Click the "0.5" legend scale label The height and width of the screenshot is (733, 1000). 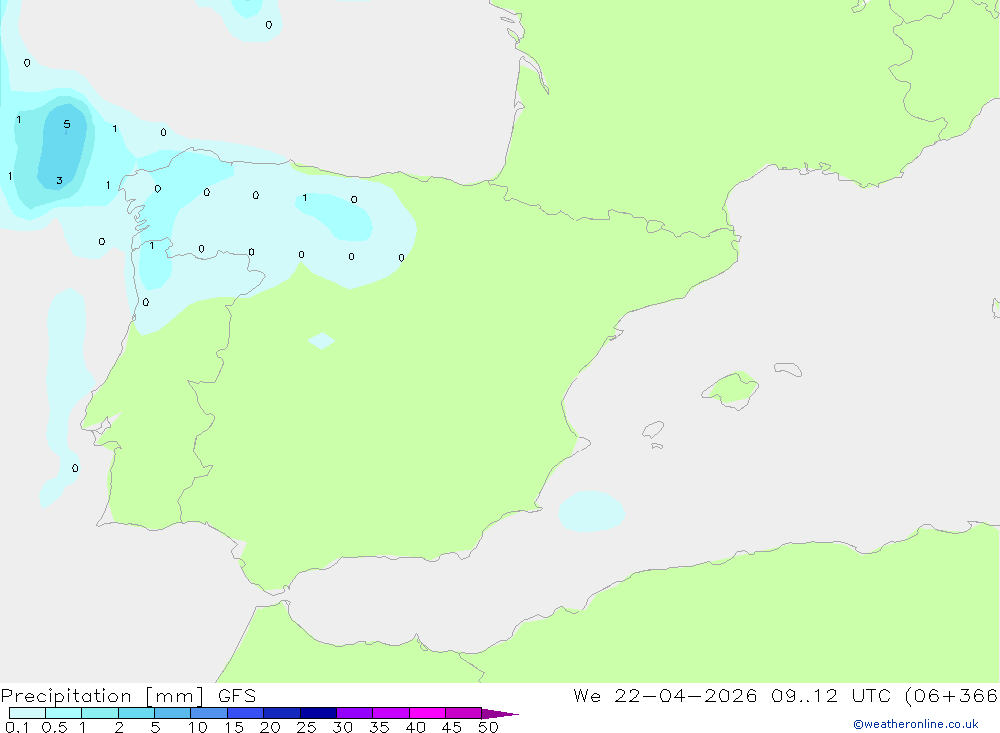point(54,727)
